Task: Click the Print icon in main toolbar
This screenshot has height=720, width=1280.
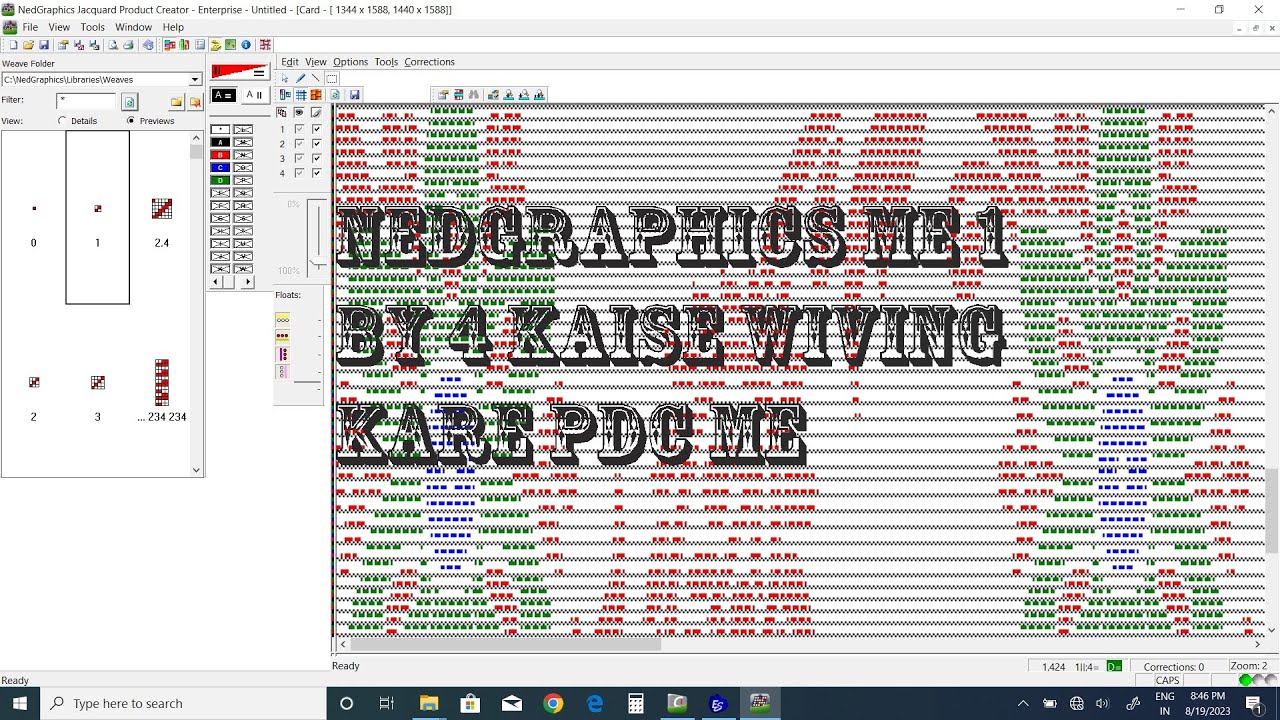Action: click(x=128, y=45)
